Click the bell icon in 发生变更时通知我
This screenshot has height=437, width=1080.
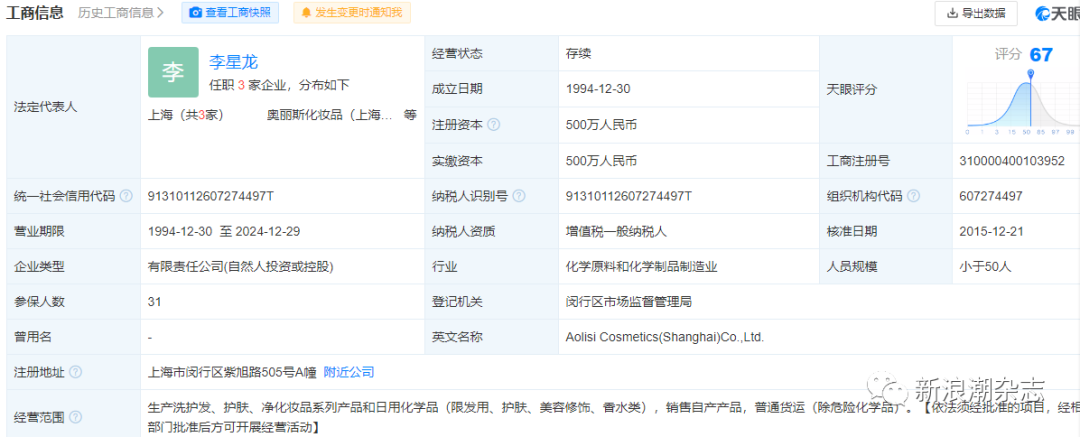pos(307,12)
